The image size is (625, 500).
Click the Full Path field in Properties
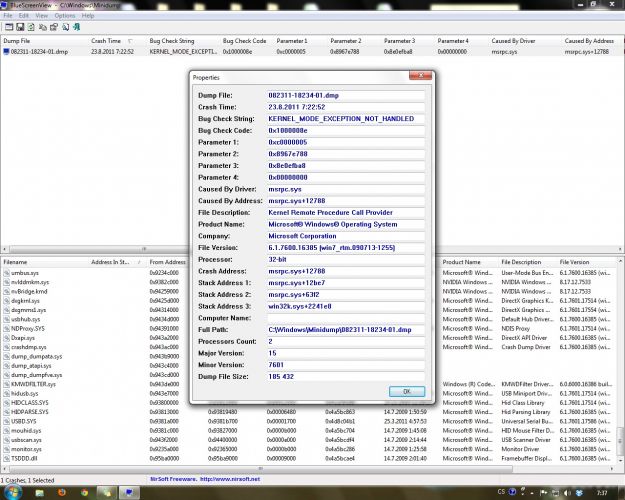pyautogui.click(x=346, y=330)
